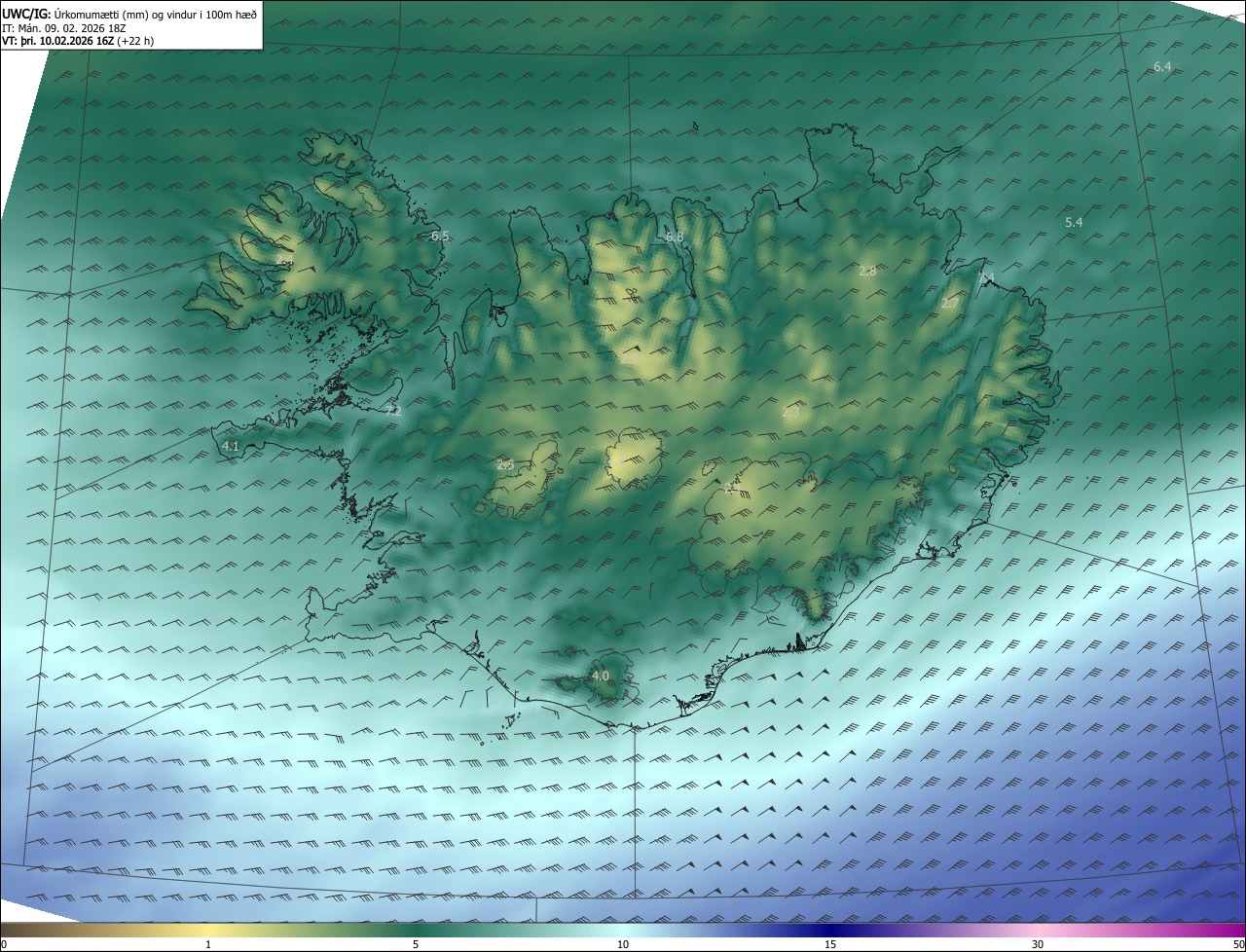Click the 6.4 value label on the map
This screenshot has width=1246, height=952.
(1162, 66)
